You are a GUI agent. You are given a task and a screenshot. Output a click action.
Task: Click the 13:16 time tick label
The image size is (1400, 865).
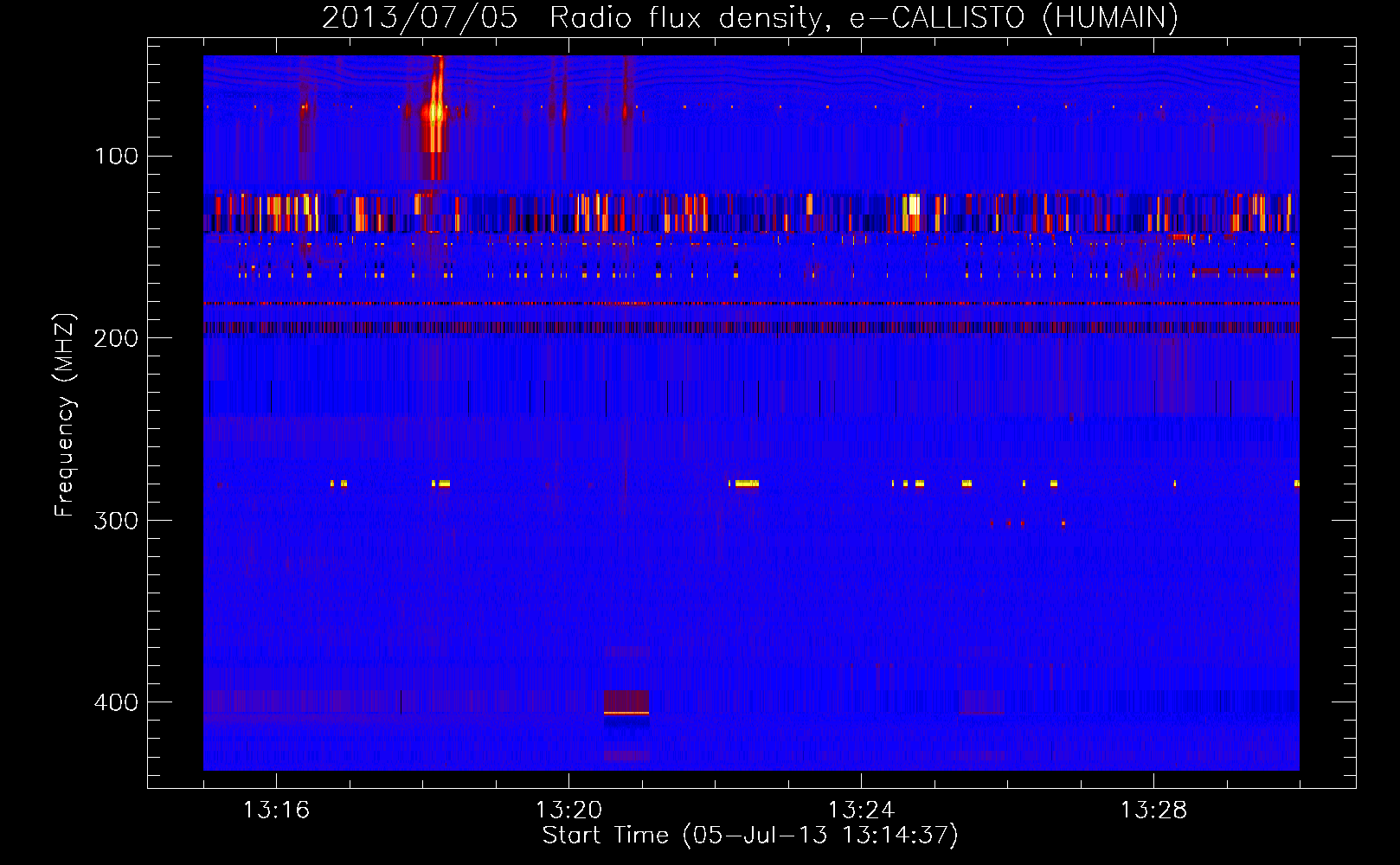tap(276, 811)
